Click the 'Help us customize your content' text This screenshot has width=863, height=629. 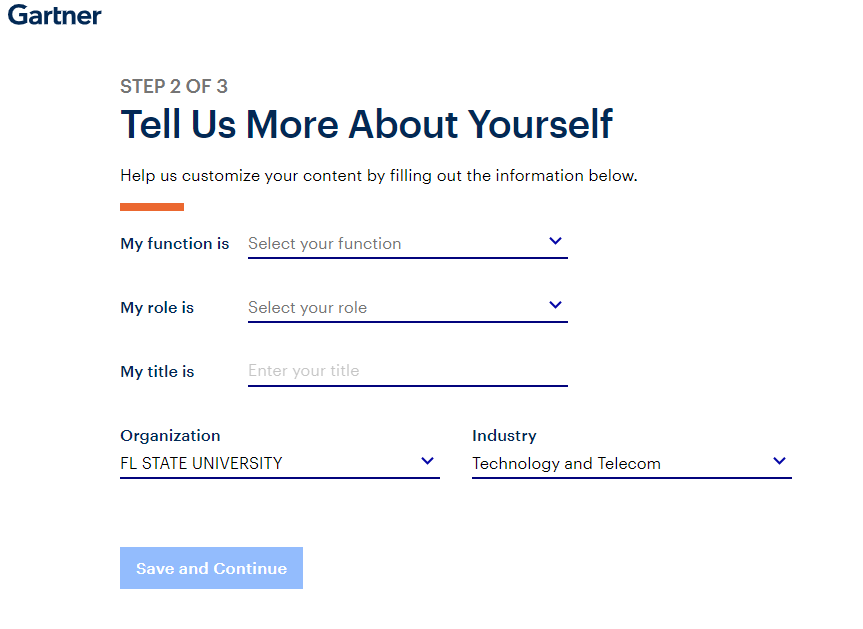pos(378,176)
